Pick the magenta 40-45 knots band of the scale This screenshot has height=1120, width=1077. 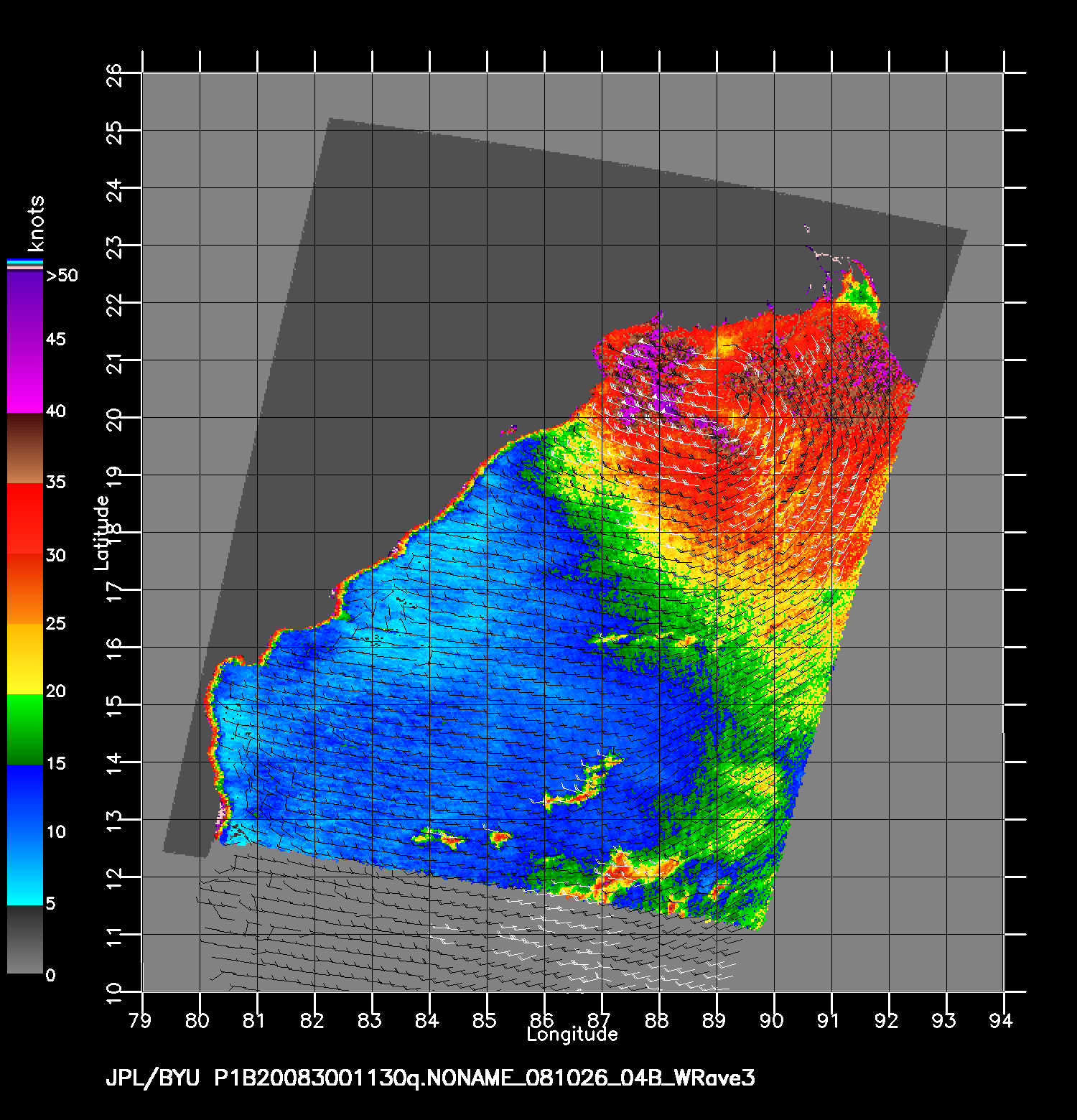[25, 378]
